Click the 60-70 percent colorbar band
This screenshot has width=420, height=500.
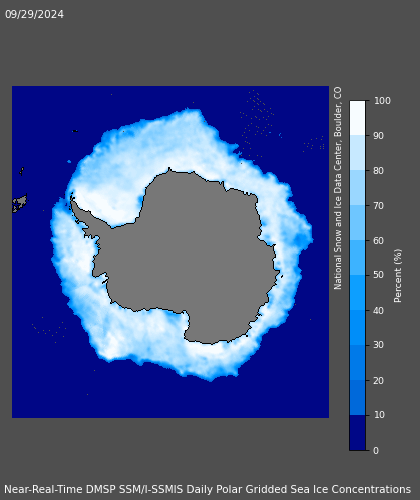(x=357, y=223)
